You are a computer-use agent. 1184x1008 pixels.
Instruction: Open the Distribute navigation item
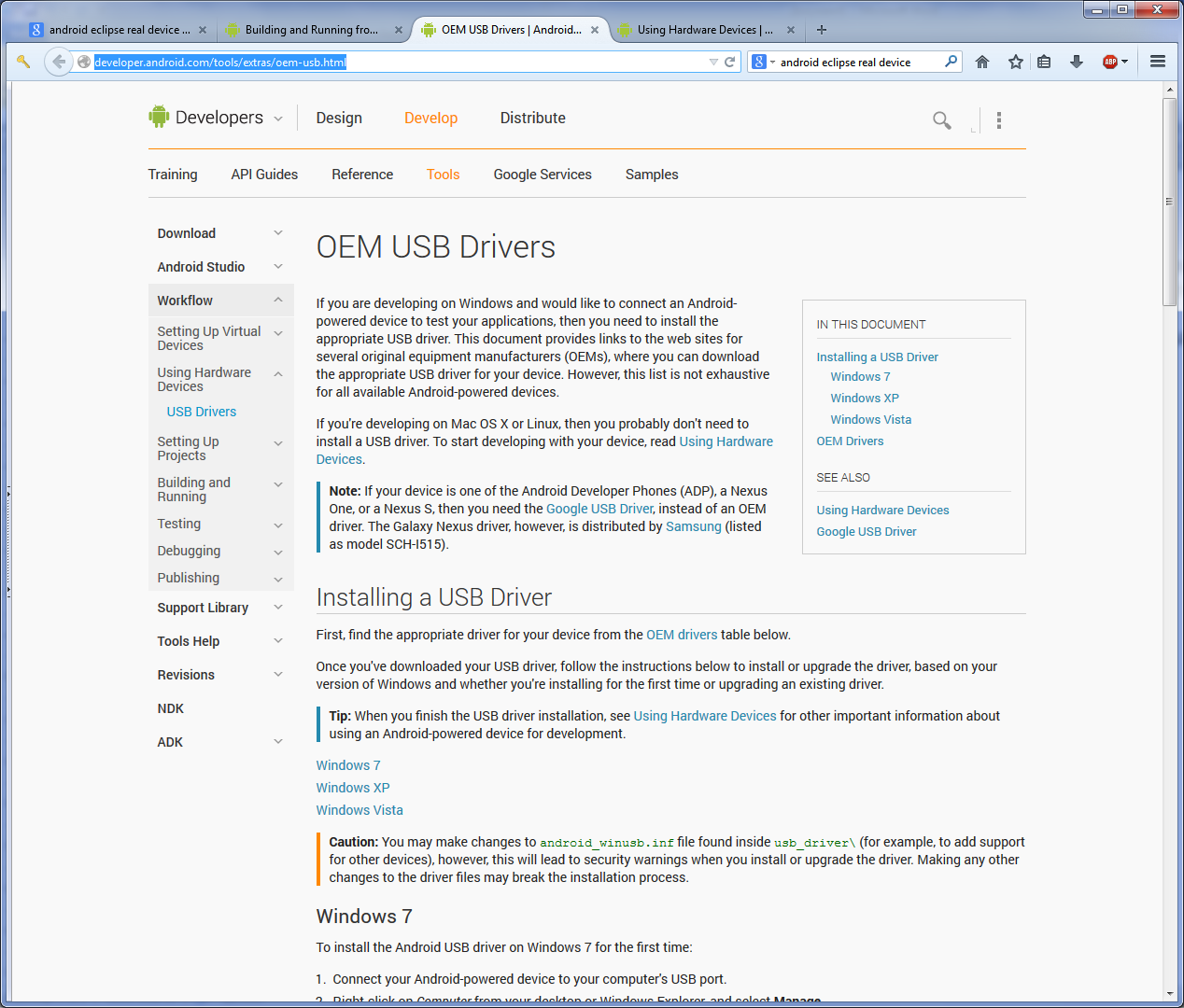(x=532, y=118)
